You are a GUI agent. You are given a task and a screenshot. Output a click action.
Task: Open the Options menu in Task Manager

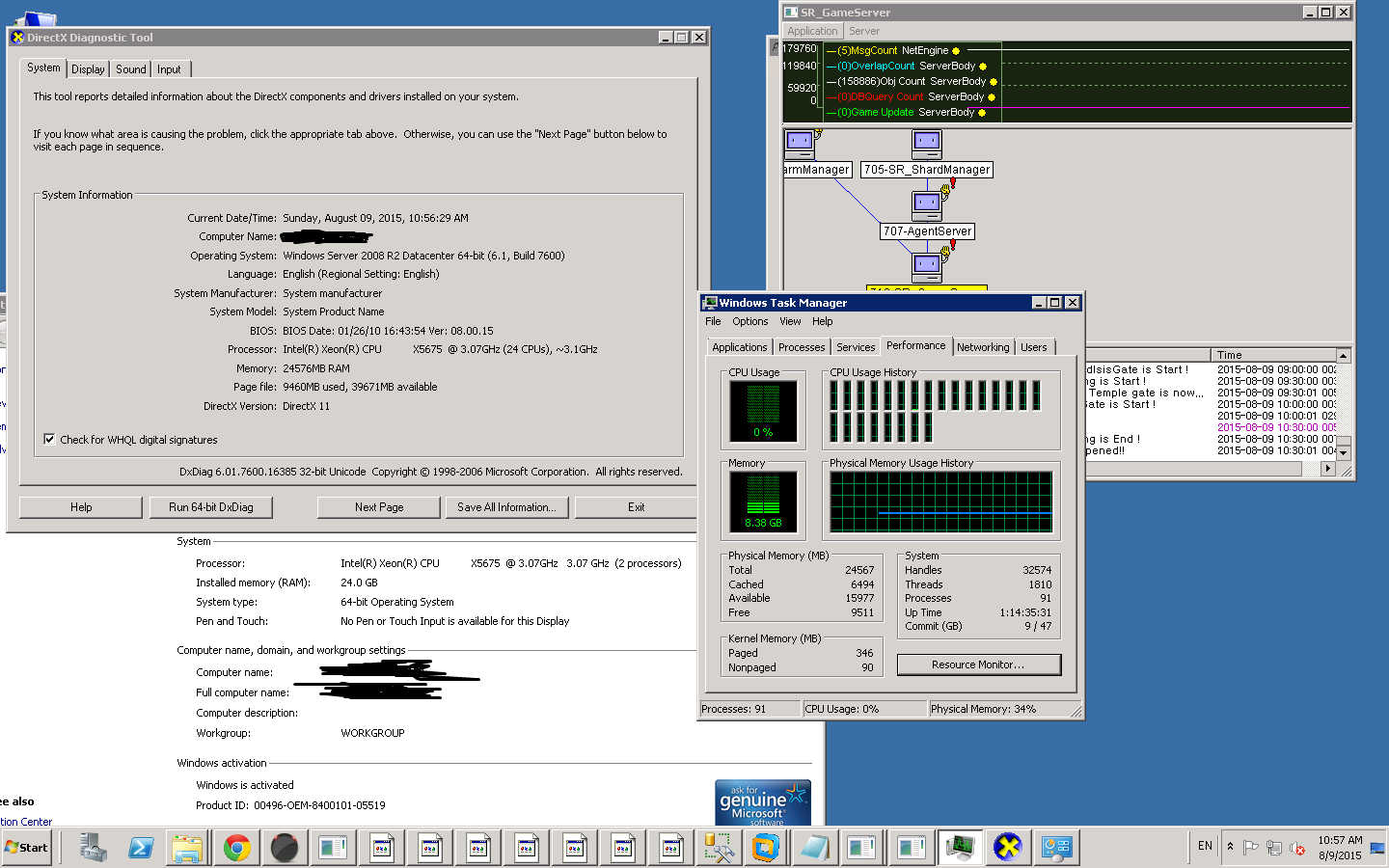coord(749,322)
